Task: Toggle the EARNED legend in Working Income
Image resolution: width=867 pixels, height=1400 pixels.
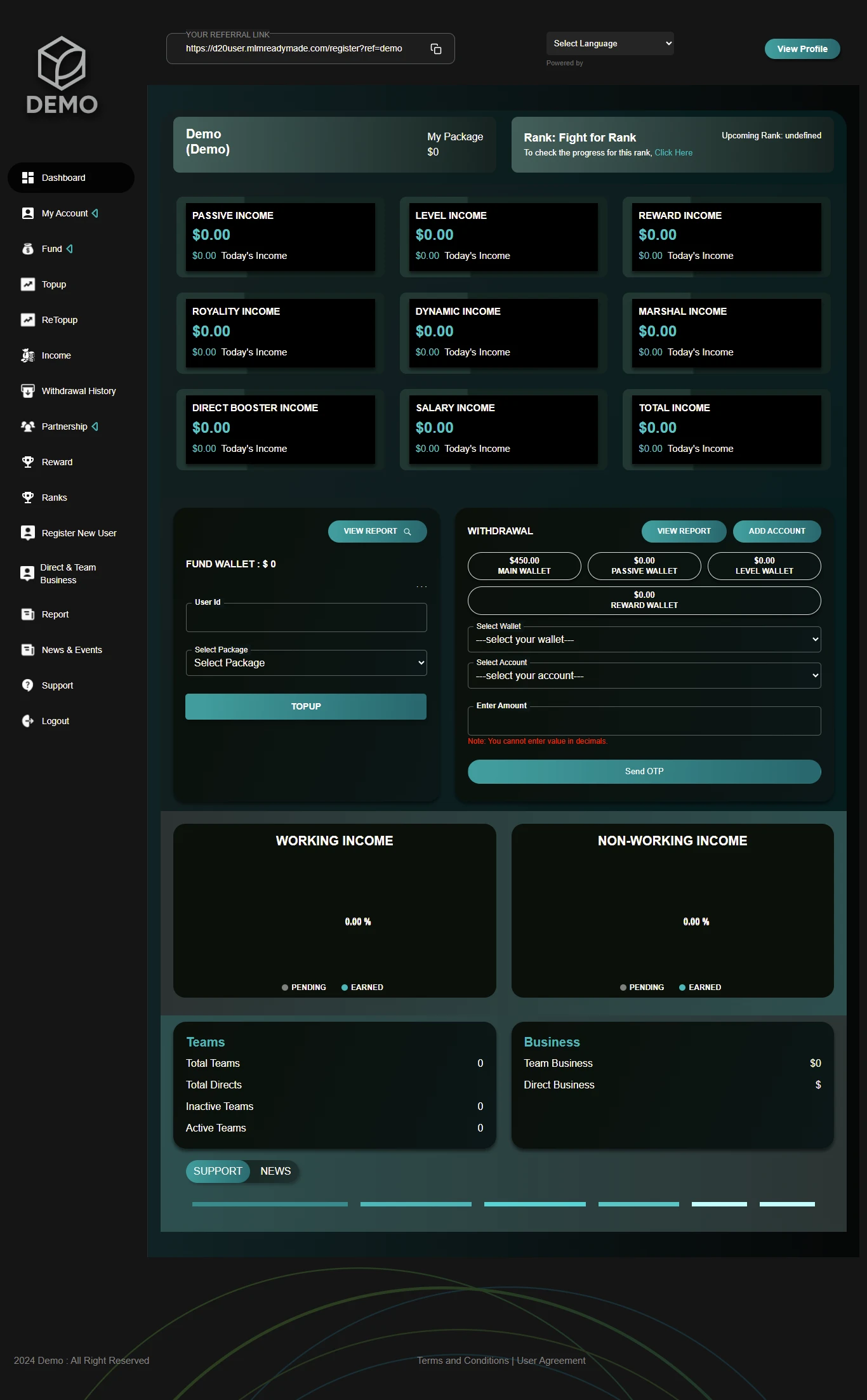Action: click(x=362, y=987)
